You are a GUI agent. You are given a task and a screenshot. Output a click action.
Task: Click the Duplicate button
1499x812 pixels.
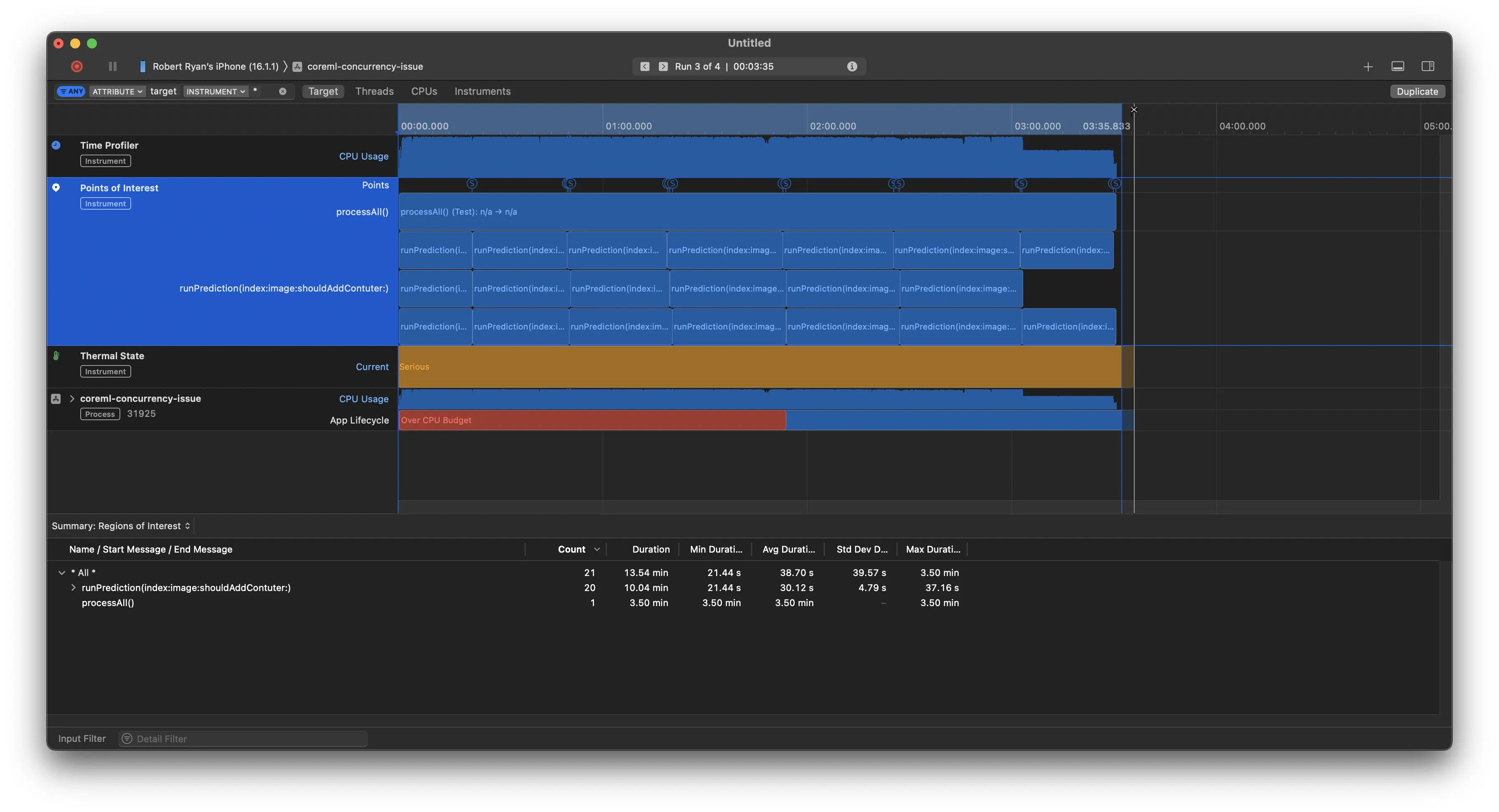click(x=1417, y=91)
